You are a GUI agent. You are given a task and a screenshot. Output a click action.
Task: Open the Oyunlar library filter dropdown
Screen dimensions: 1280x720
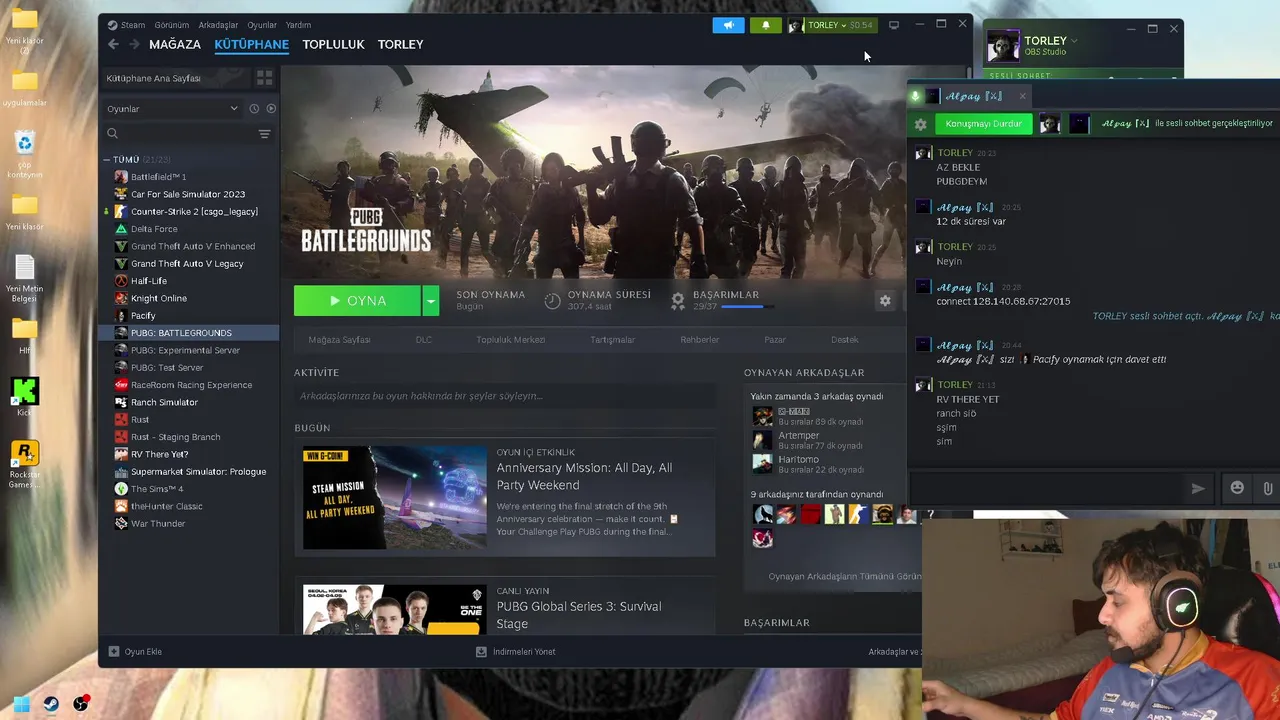tap(172, 108)
